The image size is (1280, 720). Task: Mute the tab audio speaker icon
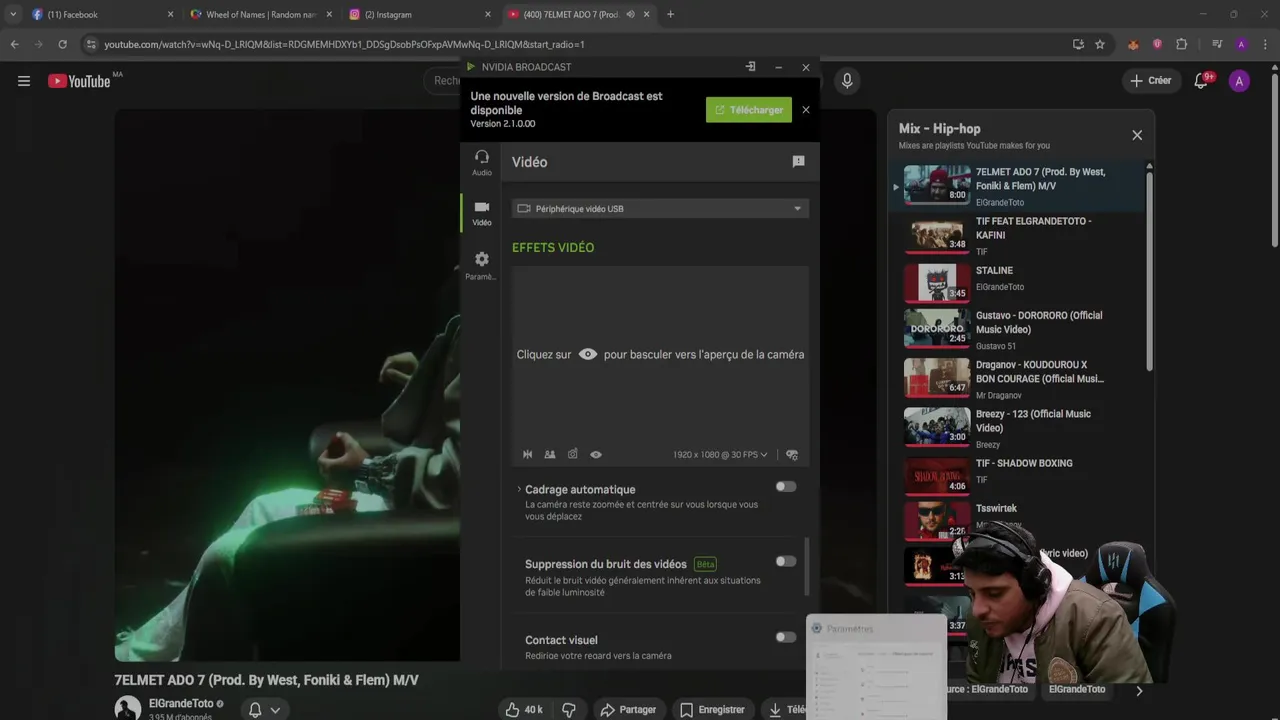tap(630, 14)
